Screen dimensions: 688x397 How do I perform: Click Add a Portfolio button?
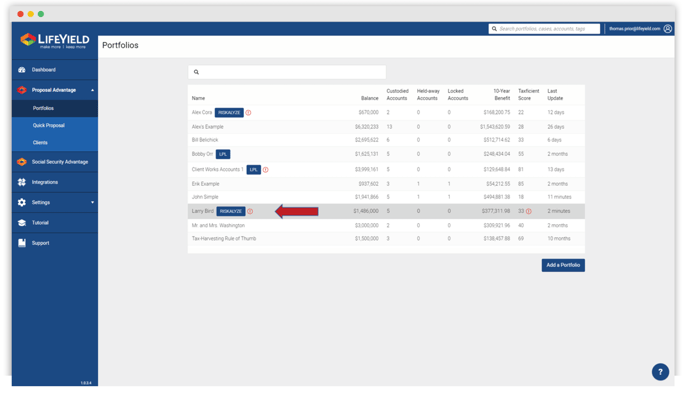tap(563, 265)
